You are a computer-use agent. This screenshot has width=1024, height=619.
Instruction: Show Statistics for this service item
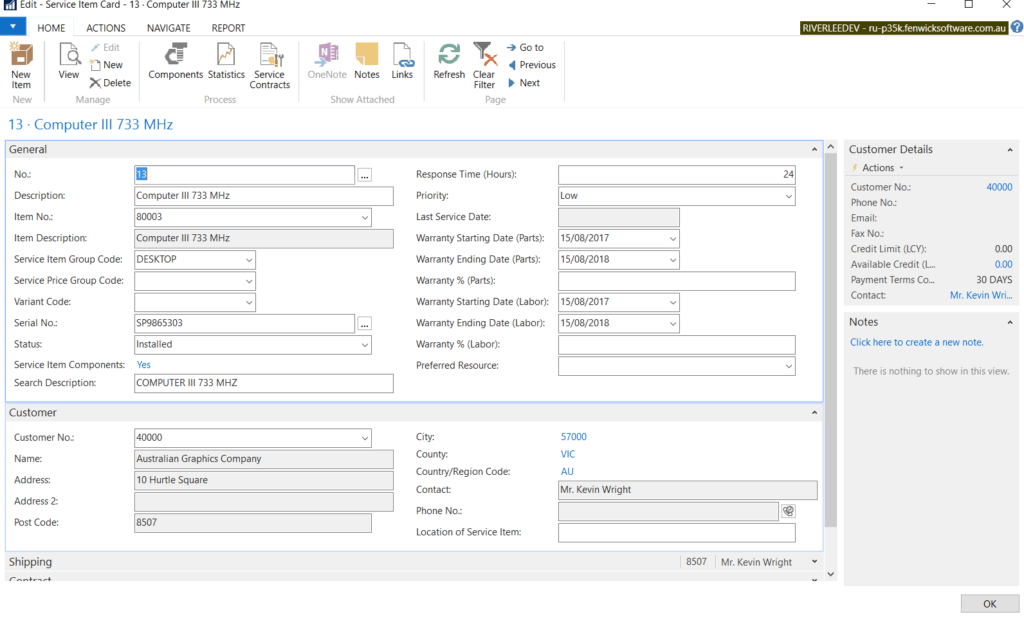[226, 61]
